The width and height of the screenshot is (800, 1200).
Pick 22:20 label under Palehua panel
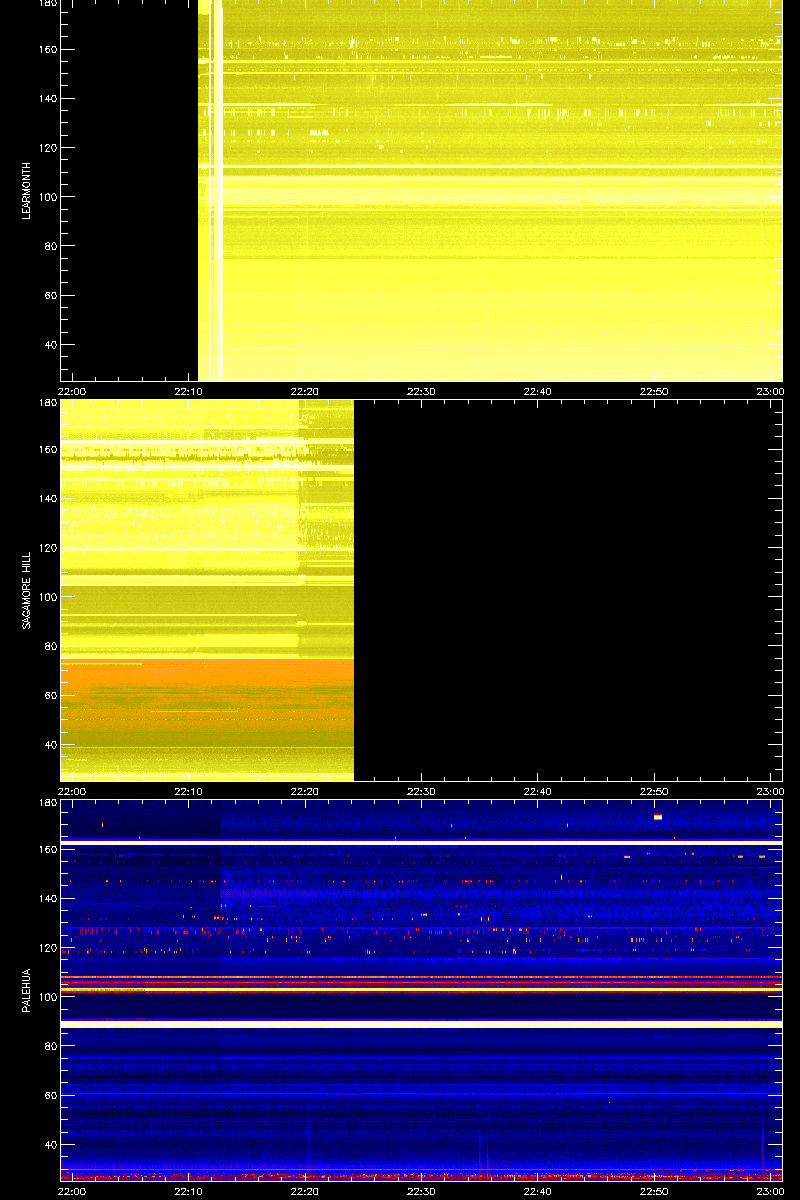click(305, 1190)
